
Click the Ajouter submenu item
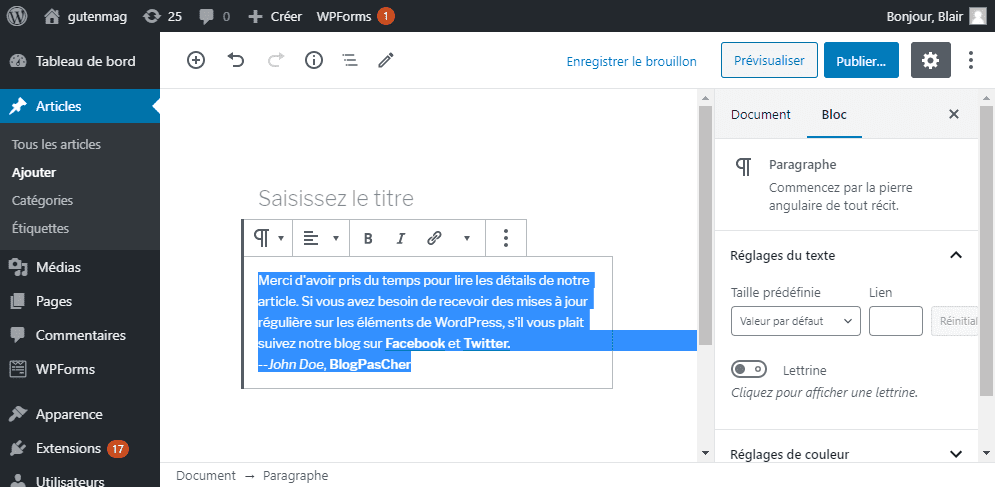34,172
